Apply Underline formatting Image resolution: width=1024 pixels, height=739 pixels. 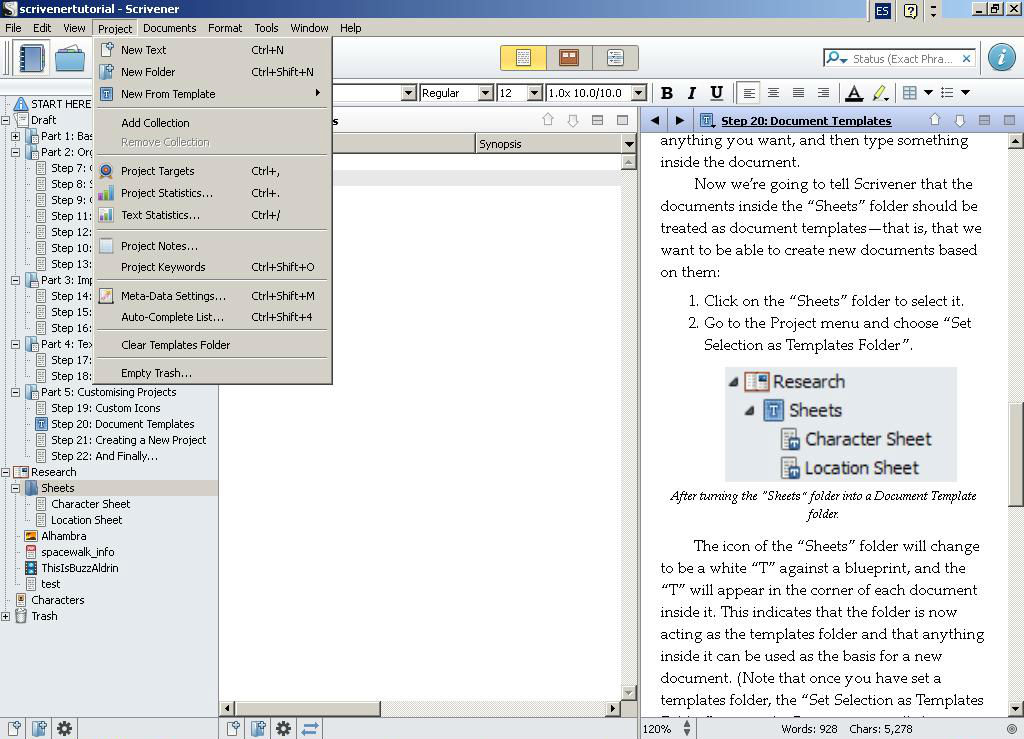click(x=716, y=93)
